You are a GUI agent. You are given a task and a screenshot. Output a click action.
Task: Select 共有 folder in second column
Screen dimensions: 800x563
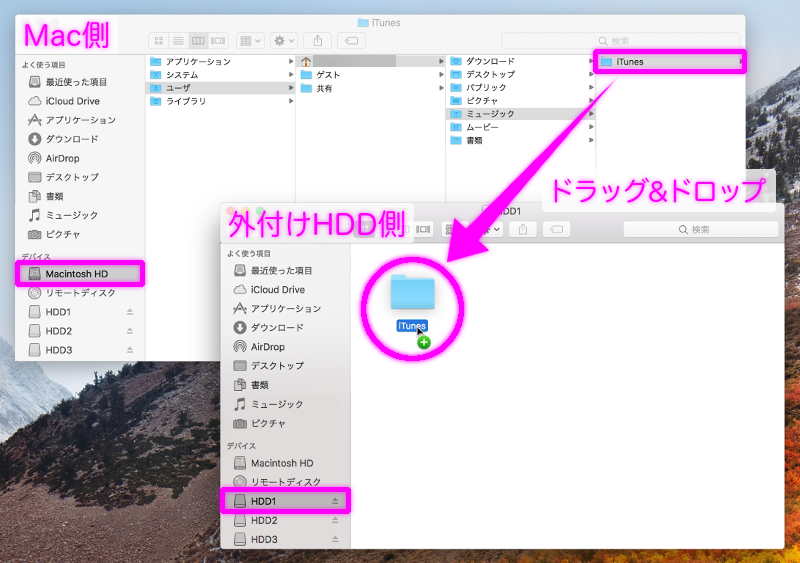pyautogui.click(x=370, y=88)
